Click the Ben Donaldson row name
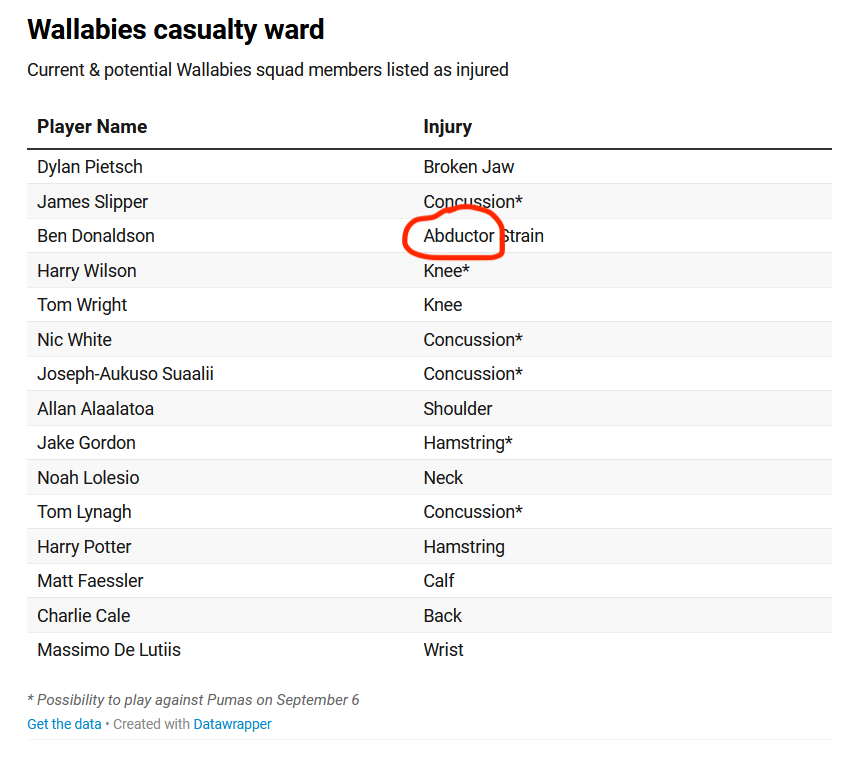 click(96, 236)
